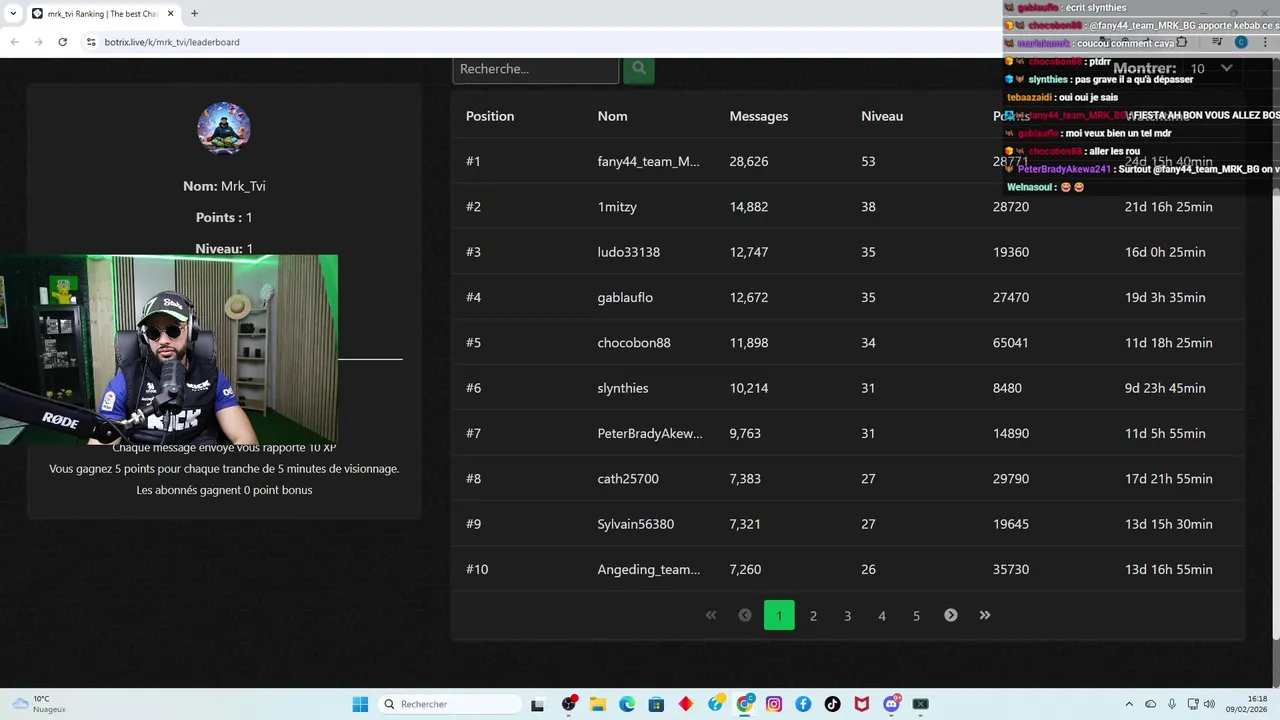Screen dimensions: 1280x720
Task: Select the mrk_tvi Ranking browser tab
Action: coord(103,14)
